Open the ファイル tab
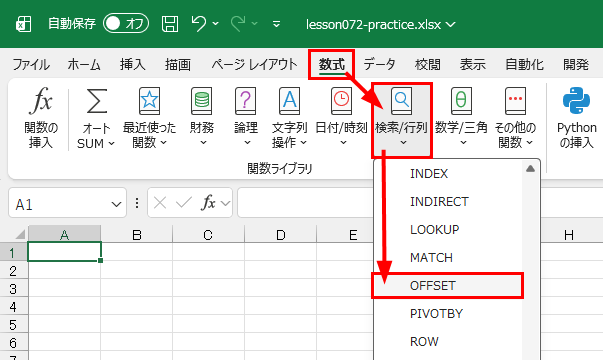This screenshot has height=360, width=603. [x=31, y=64]
